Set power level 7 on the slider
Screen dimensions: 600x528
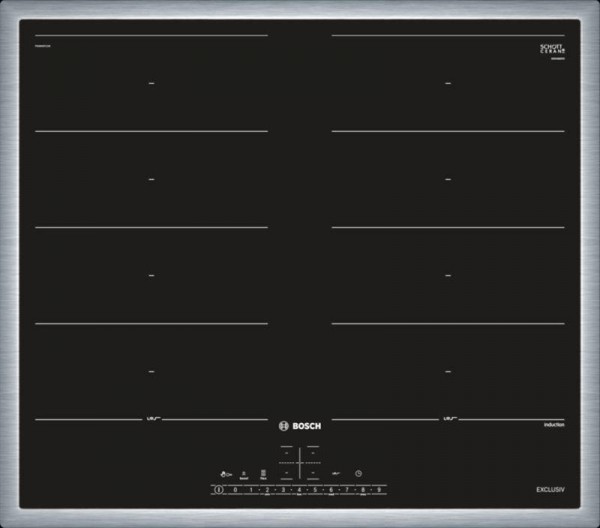point(347,490)
